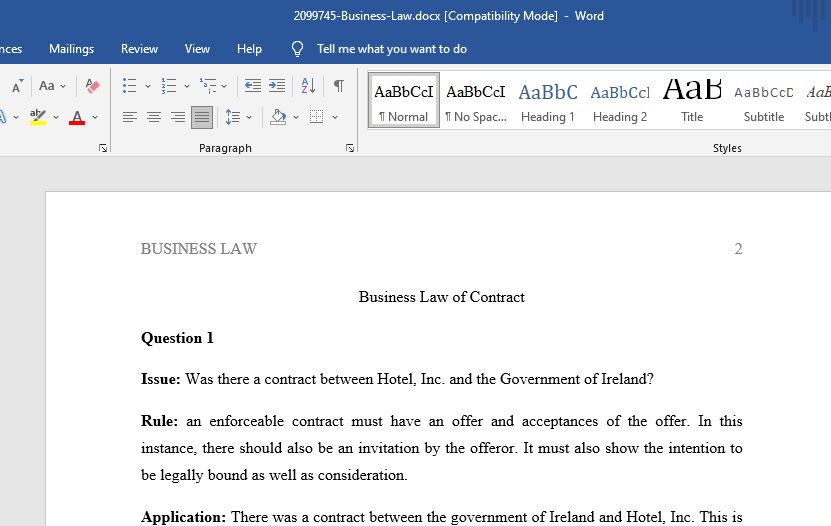The width and height of the screenshot is (831, 526).
Task: Toggle Center alignment
Action: [x=154, y=117]
